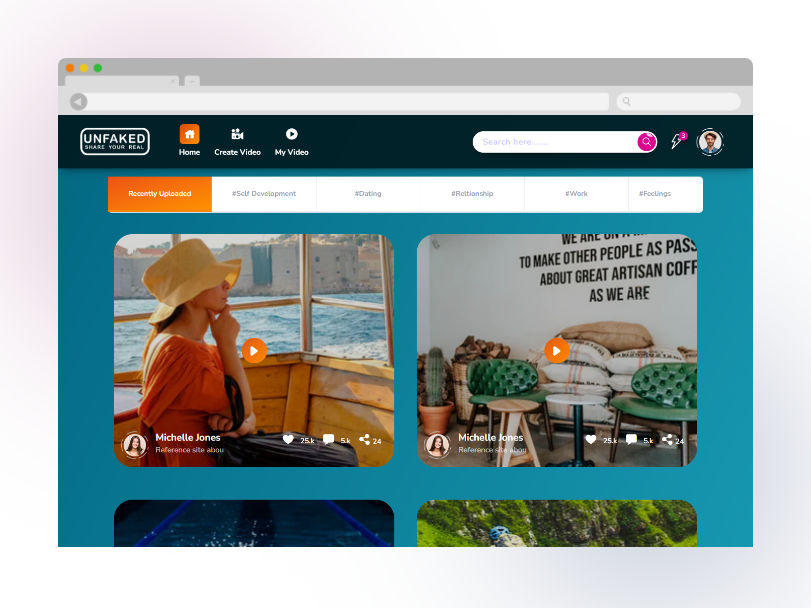This screenshot has width=811, height=608.
Task: Open the user profile avatar in navbar
Action: pos(710,142)
